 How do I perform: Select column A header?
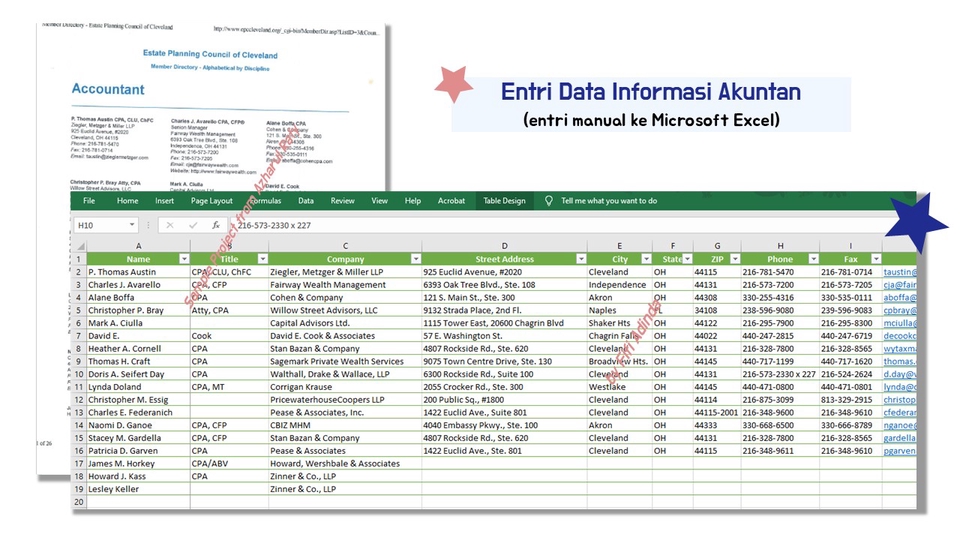pos(138,246)
